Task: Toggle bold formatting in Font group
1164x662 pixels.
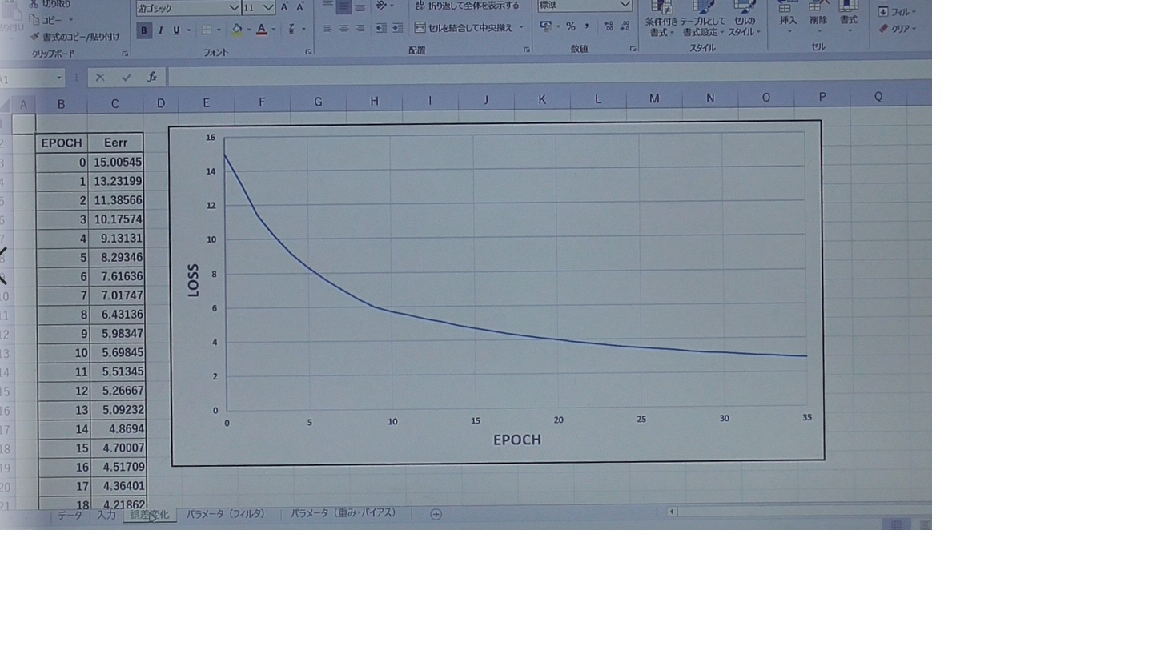Action: click(x=144, y=30)
